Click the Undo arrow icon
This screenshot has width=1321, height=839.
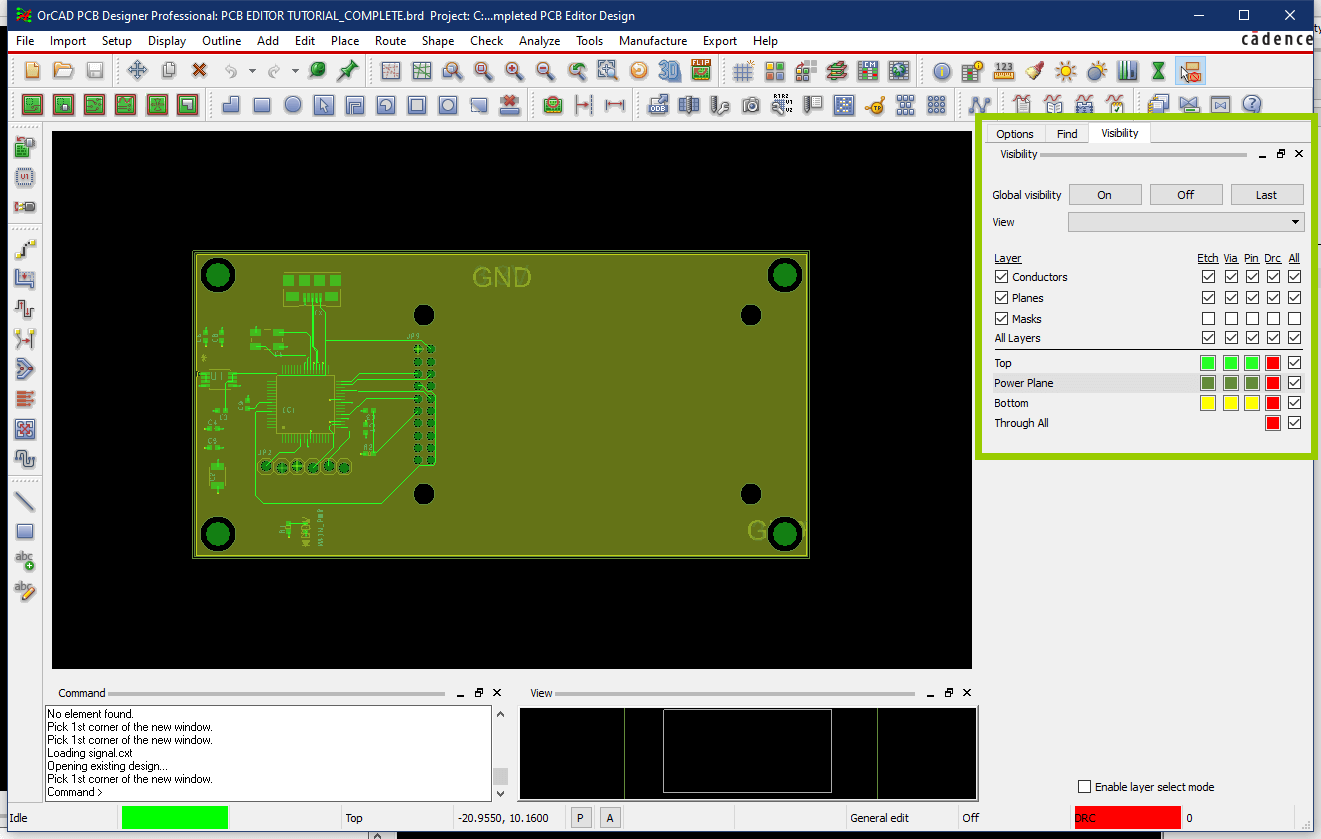click(x=230, y=71)
